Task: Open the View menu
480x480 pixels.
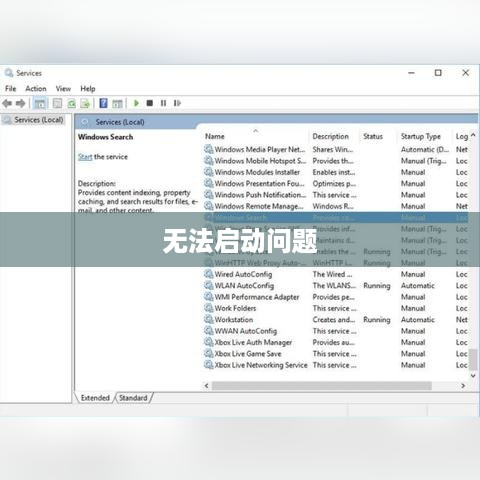Action: (63, 88)
